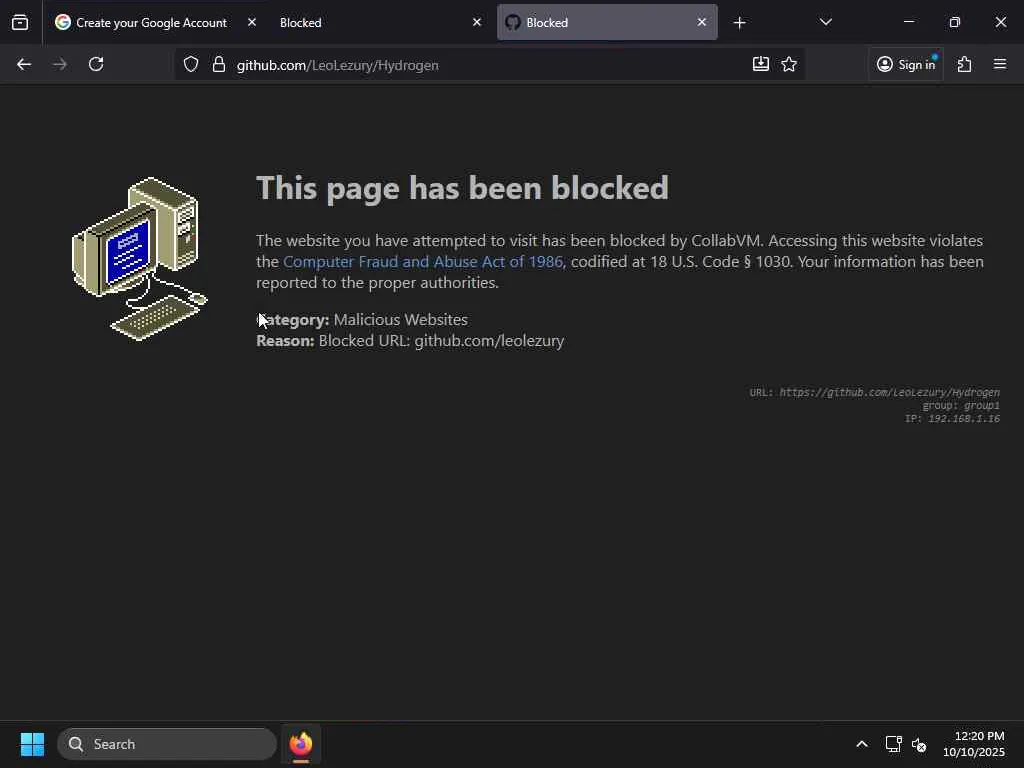Click the retro computer illustration
Screen dimensions: 1024x768
pos(140,259)
